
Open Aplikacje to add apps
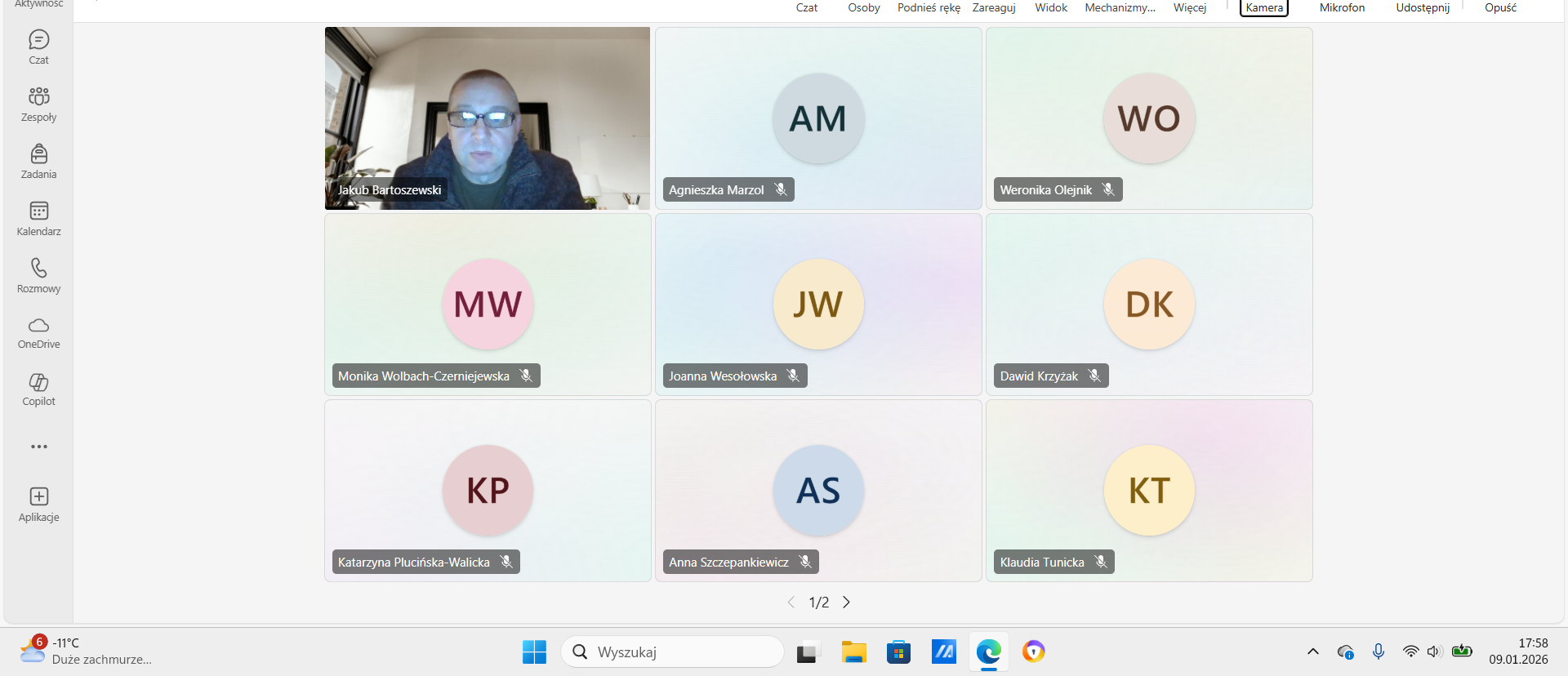point(38,504)
